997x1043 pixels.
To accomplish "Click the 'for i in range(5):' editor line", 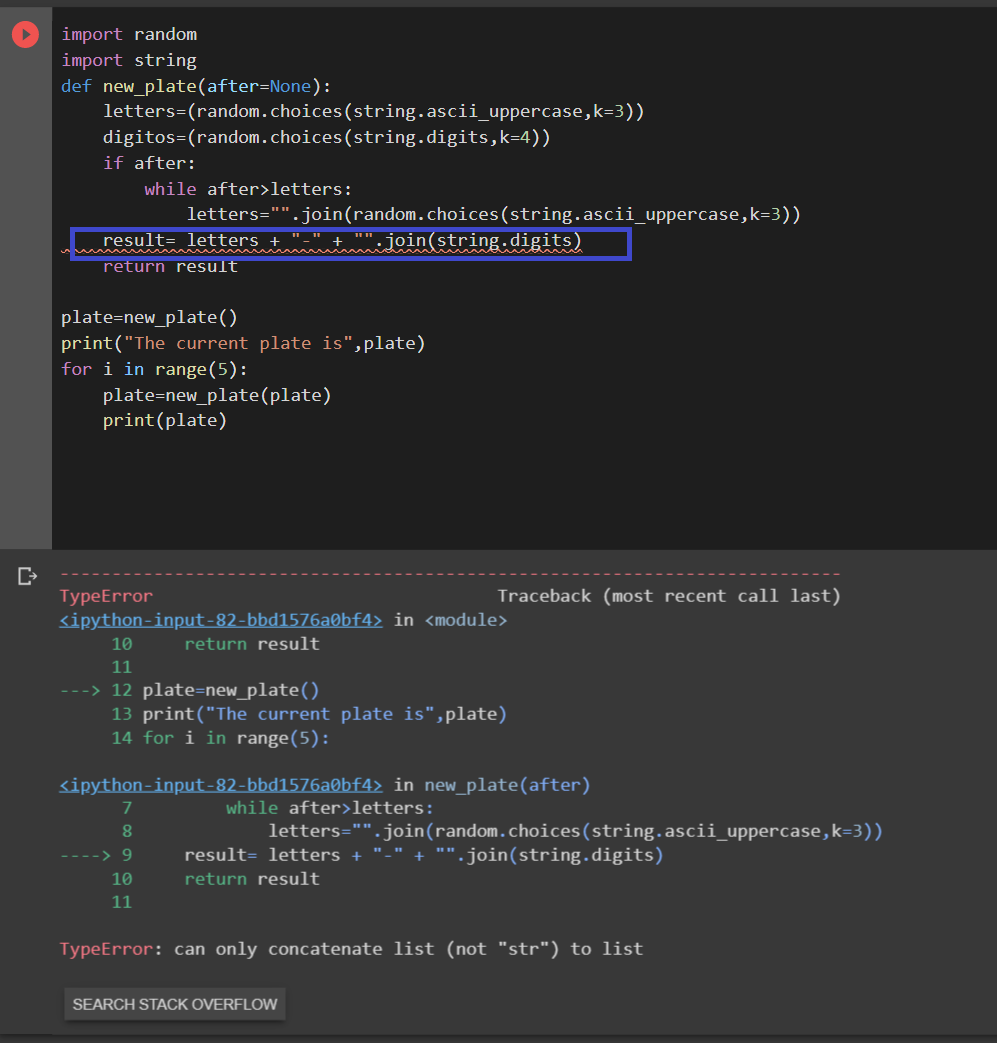I will tap(154, 370).
